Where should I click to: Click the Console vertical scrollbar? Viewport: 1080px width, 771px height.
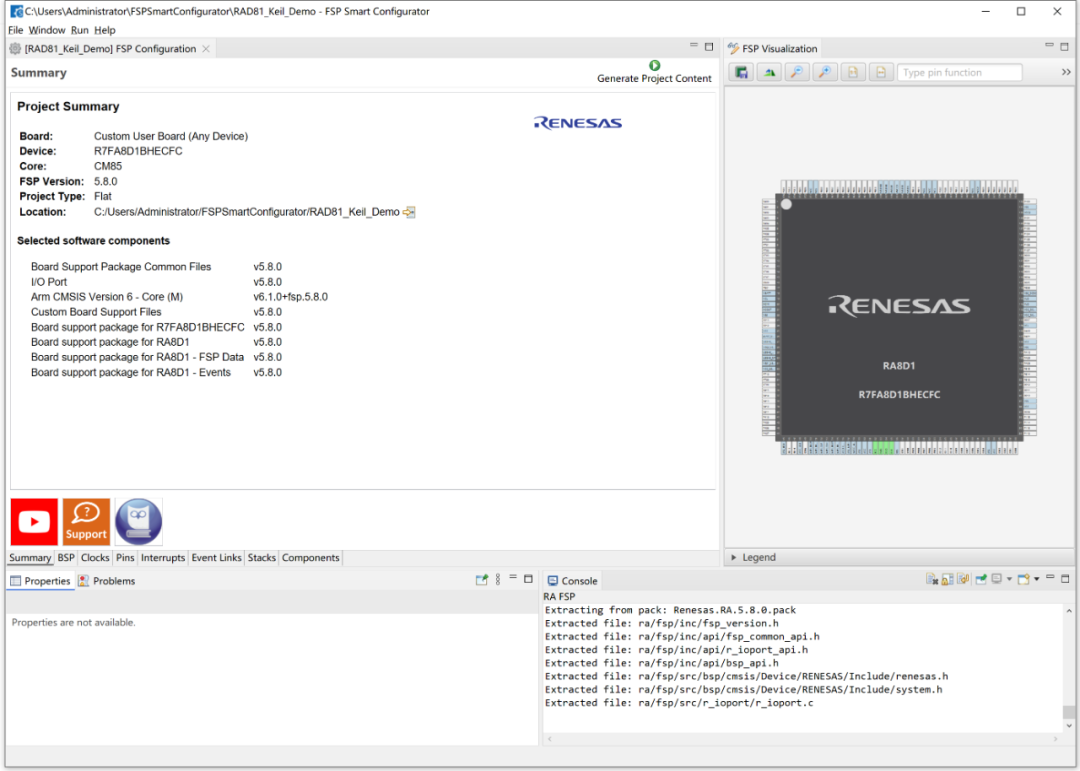pyautogui.click(x=1069, y=714)
